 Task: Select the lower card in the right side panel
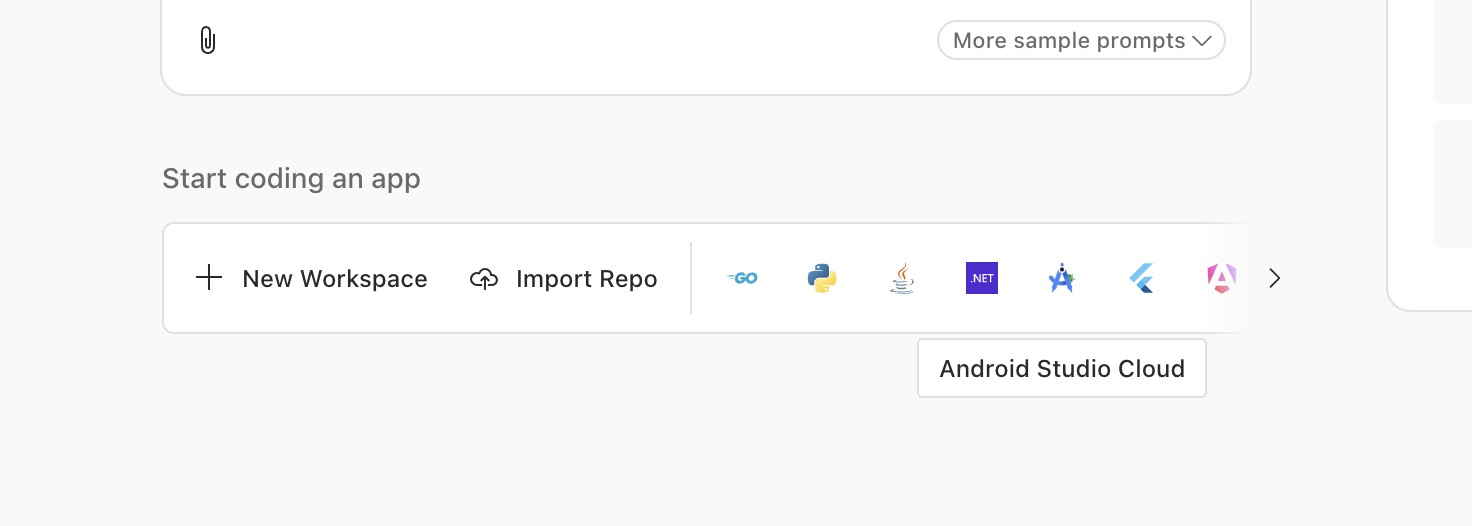tap(1453, 184)
